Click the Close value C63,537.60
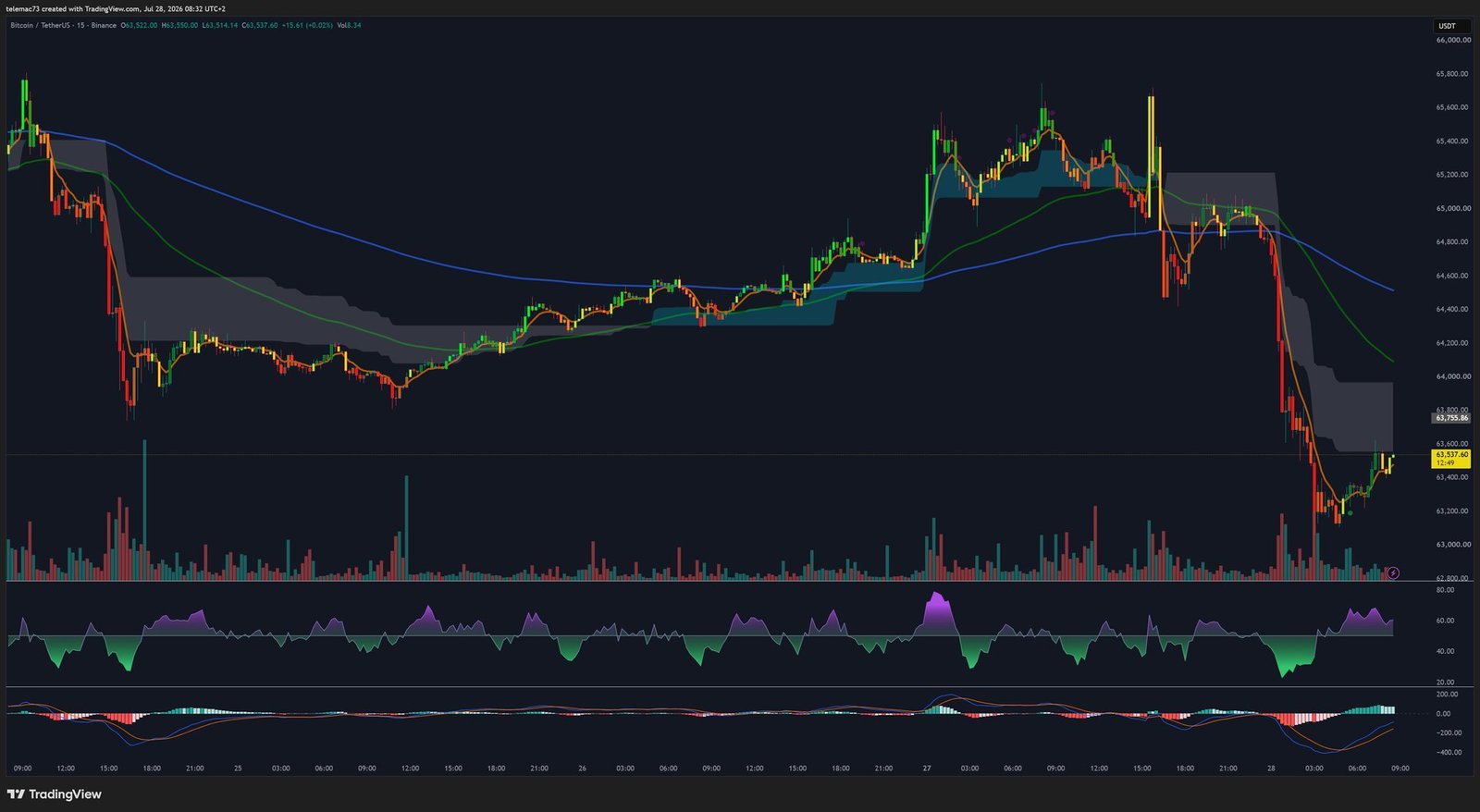 [260, 25]
